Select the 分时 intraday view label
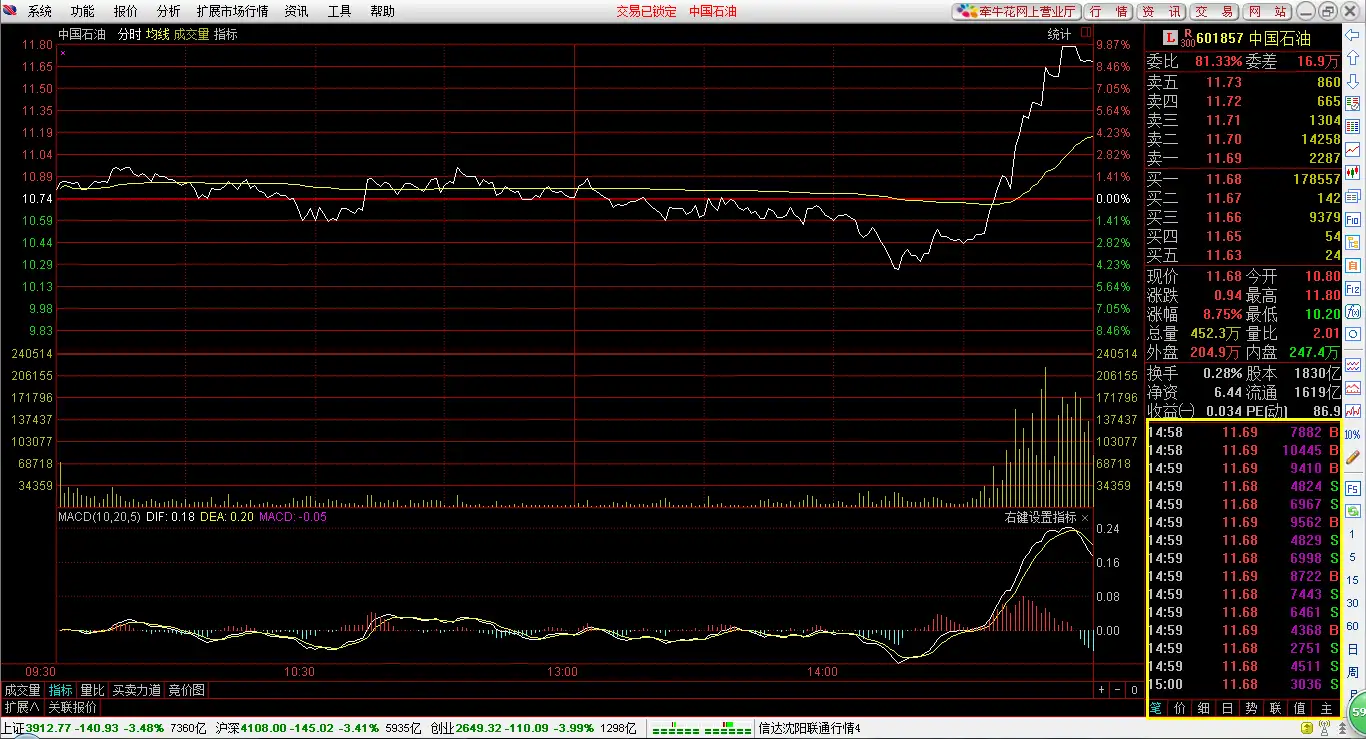Viewport: 1366px width, 739px height. 130,34
